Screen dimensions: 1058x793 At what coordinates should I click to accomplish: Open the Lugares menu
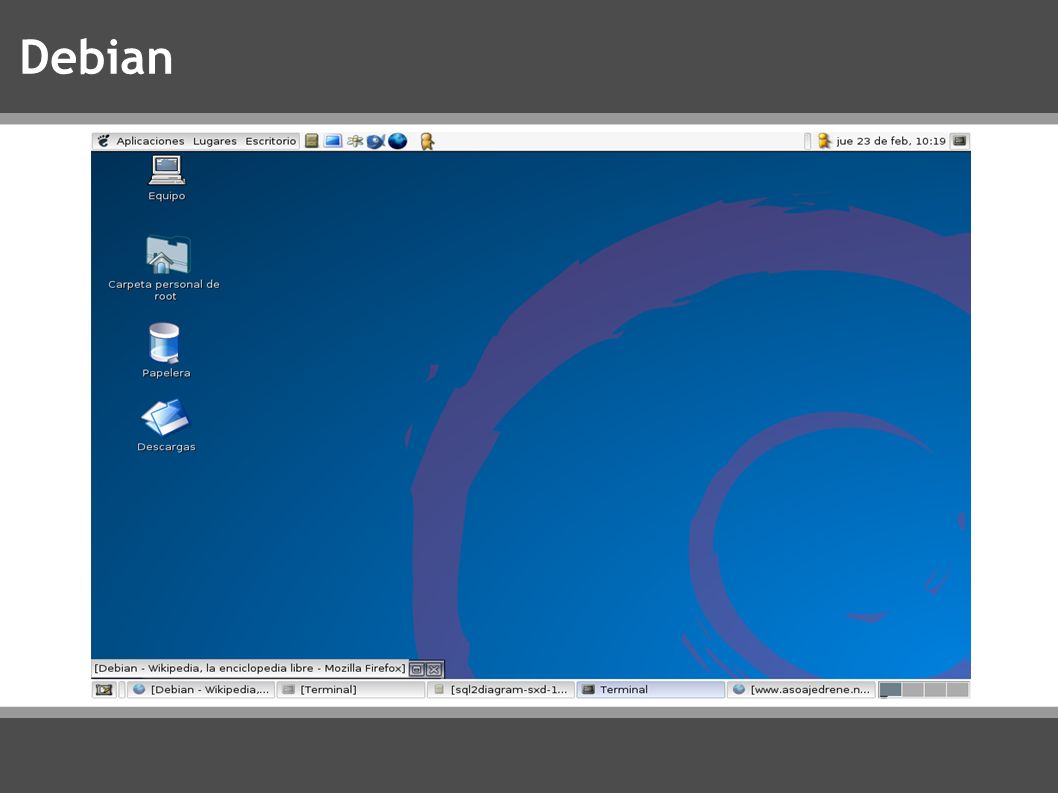[215, 141]
